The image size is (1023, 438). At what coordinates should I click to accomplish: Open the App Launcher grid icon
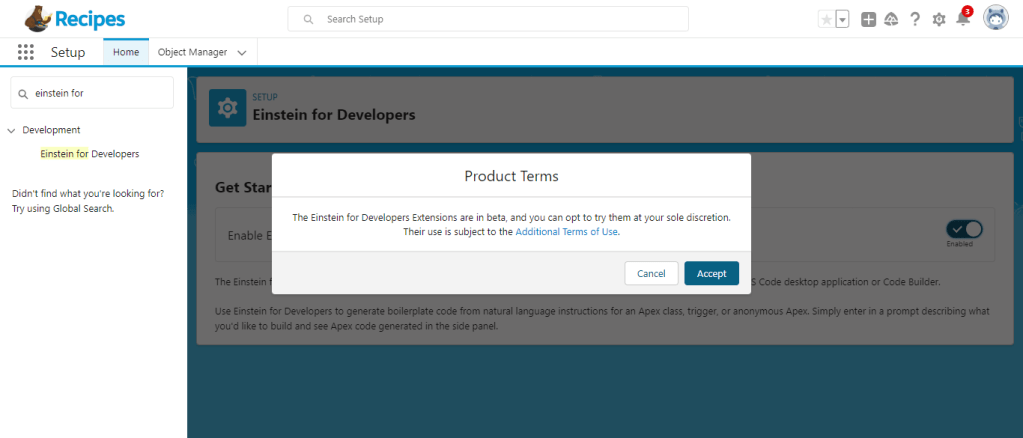point(26,52)
